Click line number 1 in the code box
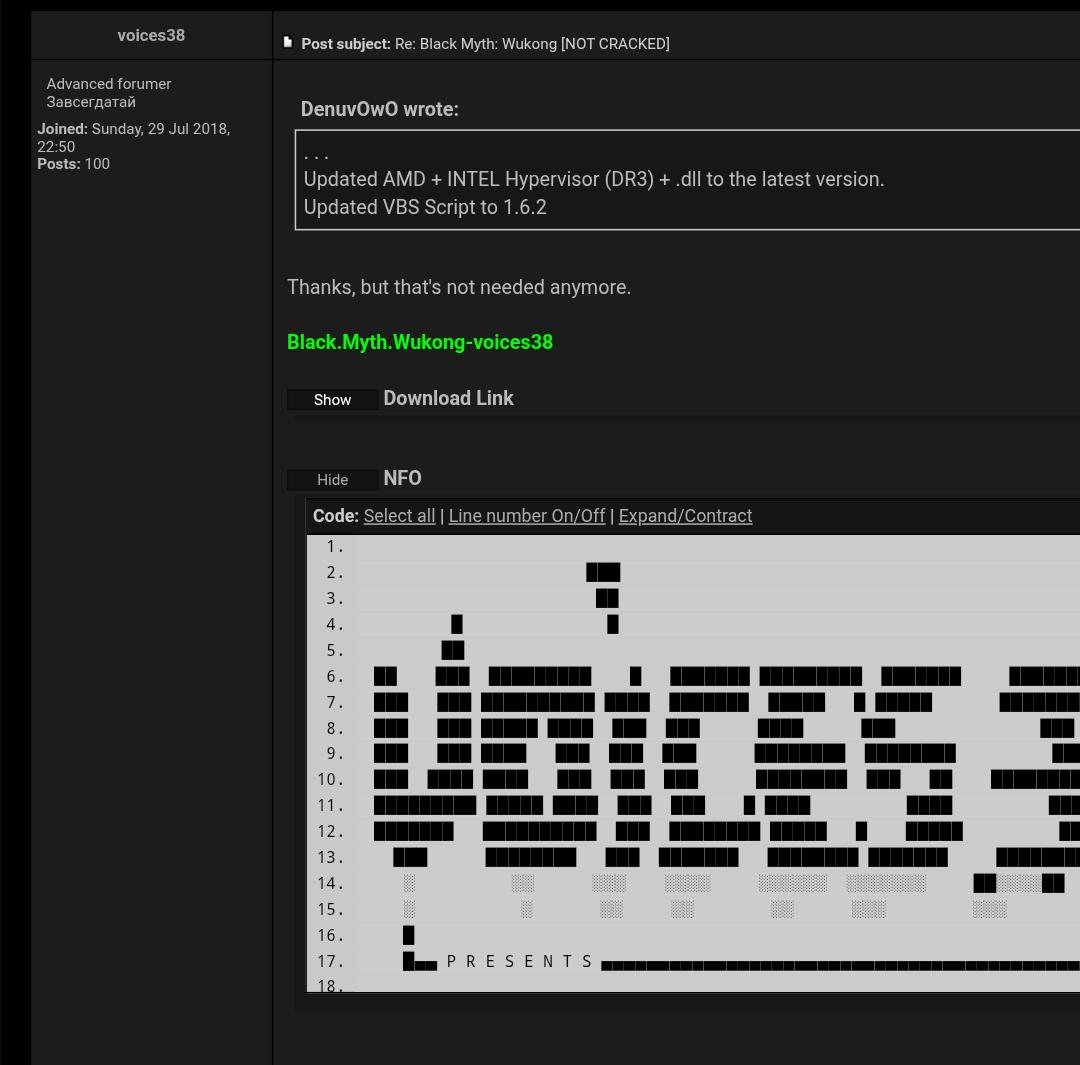Image resolution: width=1080 pixels, height=1065 pixels. click(334, 546)
